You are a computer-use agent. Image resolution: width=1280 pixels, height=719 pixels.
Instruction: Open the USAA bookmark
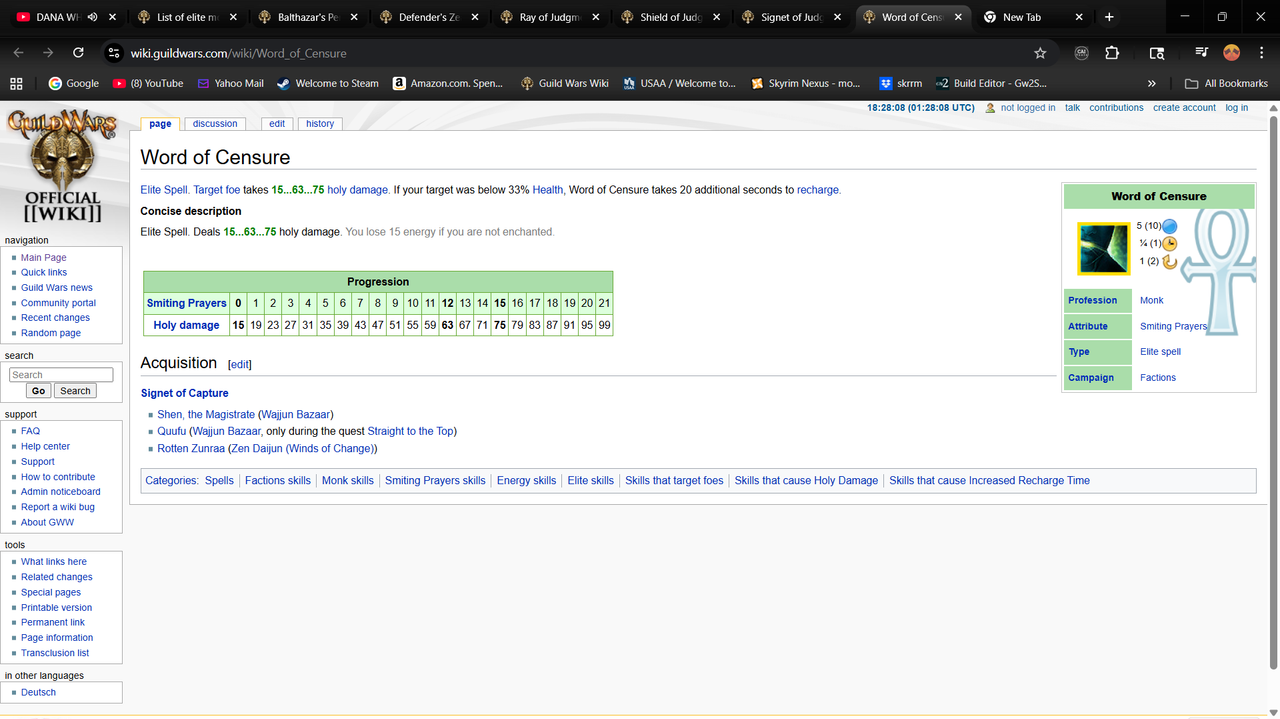coord(679,83)
